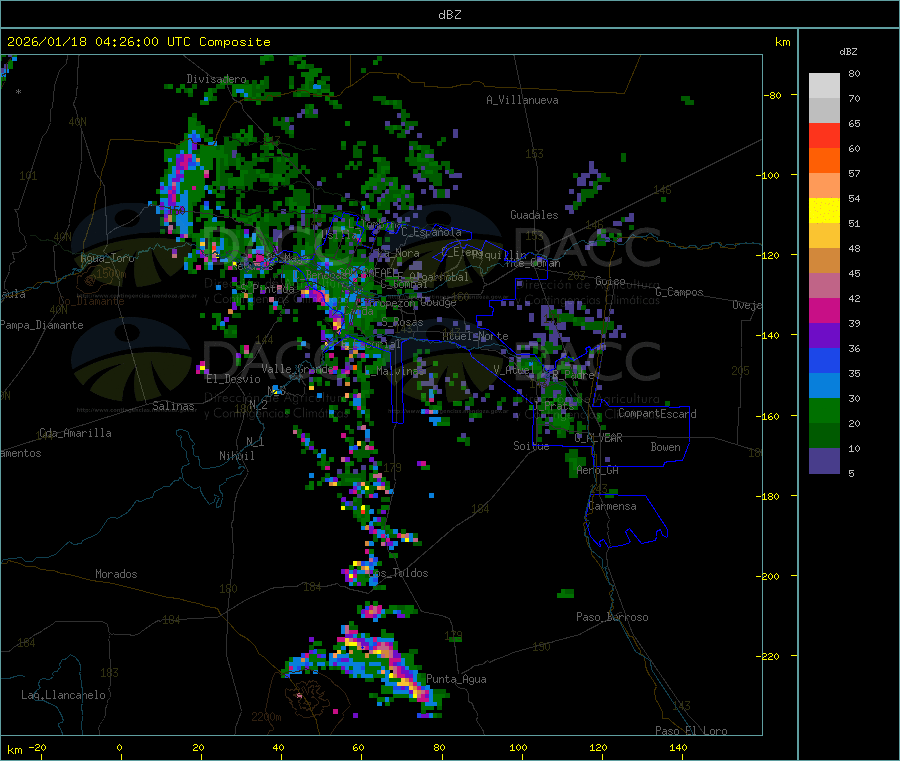Image resolution: width=900 pixels, height=761 pixels.
Task: Click the 'N_1' map label
Action: pyautogui.click(x=255, y=442)
